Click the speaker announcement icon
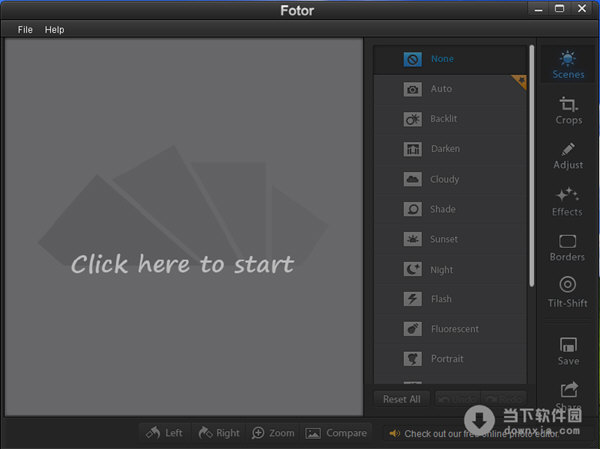 [395, 433]
